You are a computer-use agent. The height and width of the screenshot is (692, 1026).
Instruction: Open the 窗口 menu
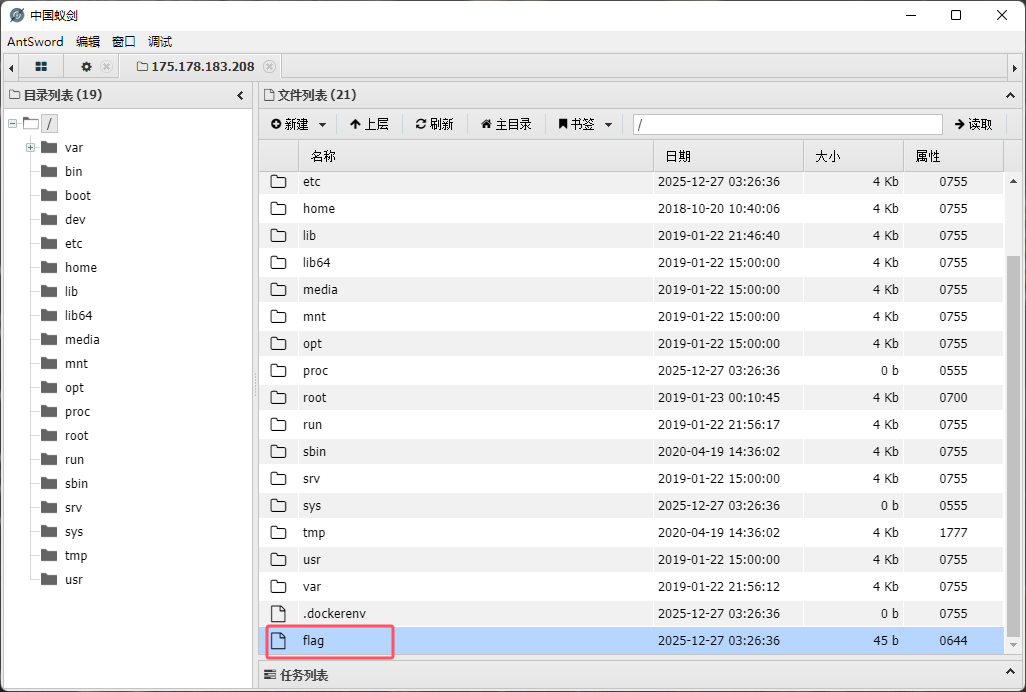click(124, 41)
